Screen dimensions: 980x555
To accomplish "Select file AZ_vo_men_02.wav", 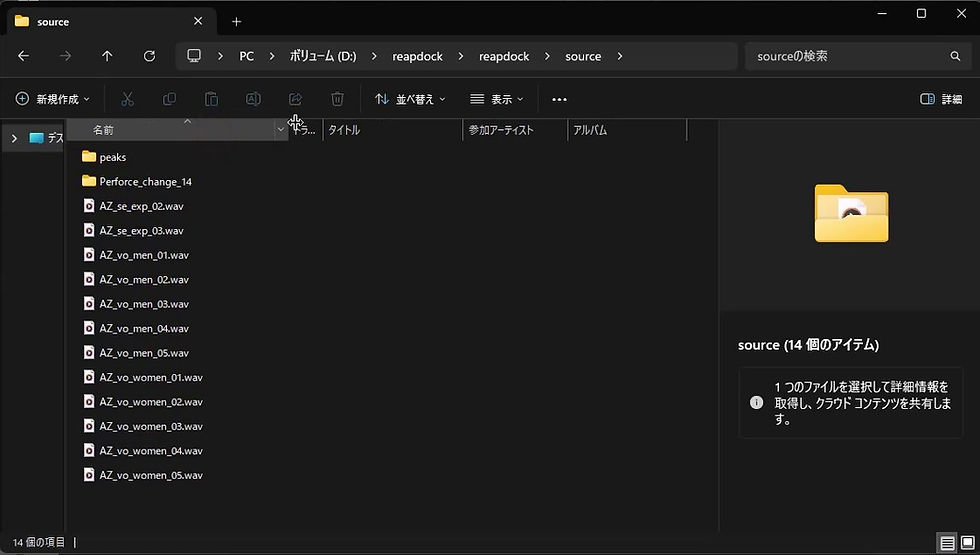I will click(144, 279).
